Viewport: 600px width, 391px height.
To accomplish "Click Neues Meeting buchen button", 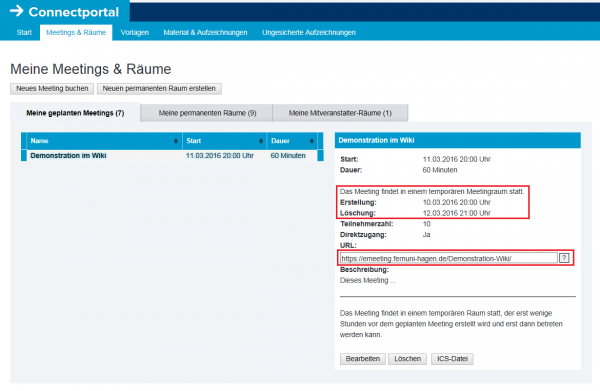I will pyautogui.click(x=52, y=88).
